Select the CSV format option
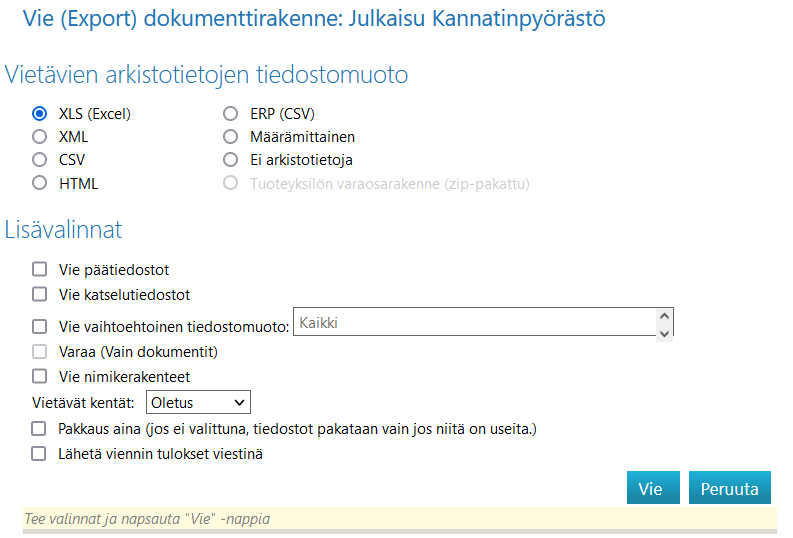The height and width of the screenshot is (538, 793). click(x=40, y=160)
